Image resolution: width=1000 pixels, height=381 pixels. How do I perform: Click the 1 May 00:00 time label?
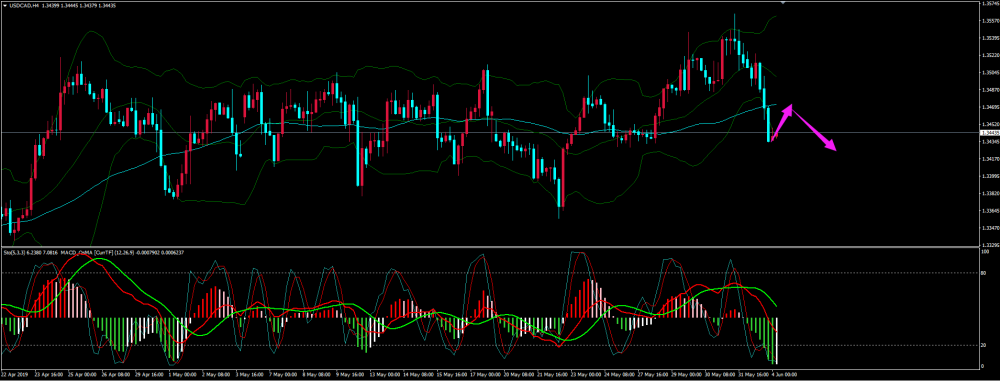click(182, 375)
